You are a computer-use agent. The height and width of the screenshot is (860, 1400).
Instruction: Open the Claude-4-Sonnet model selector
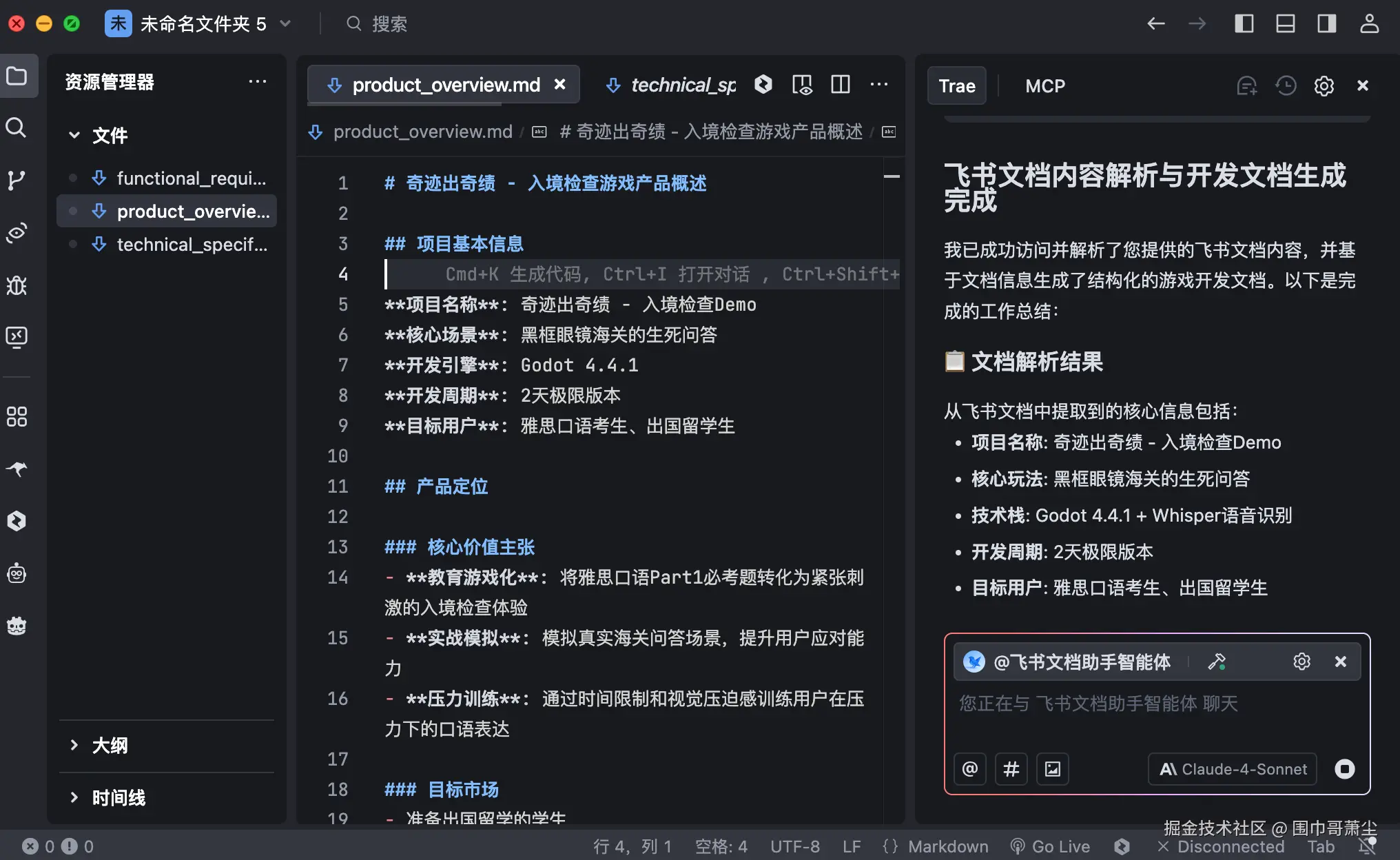1231,769
